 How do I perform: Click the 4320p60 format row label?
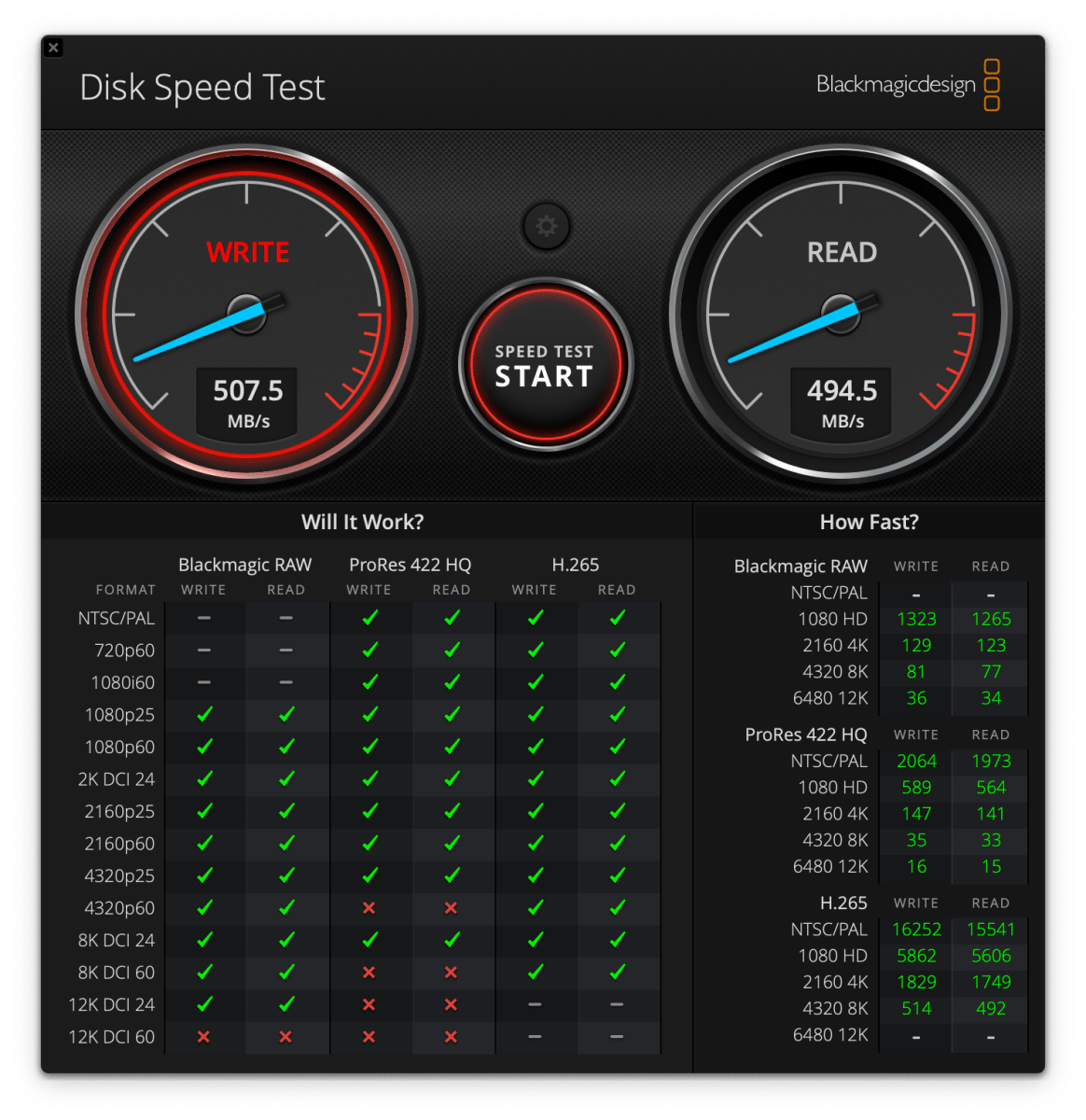(119, 908)
